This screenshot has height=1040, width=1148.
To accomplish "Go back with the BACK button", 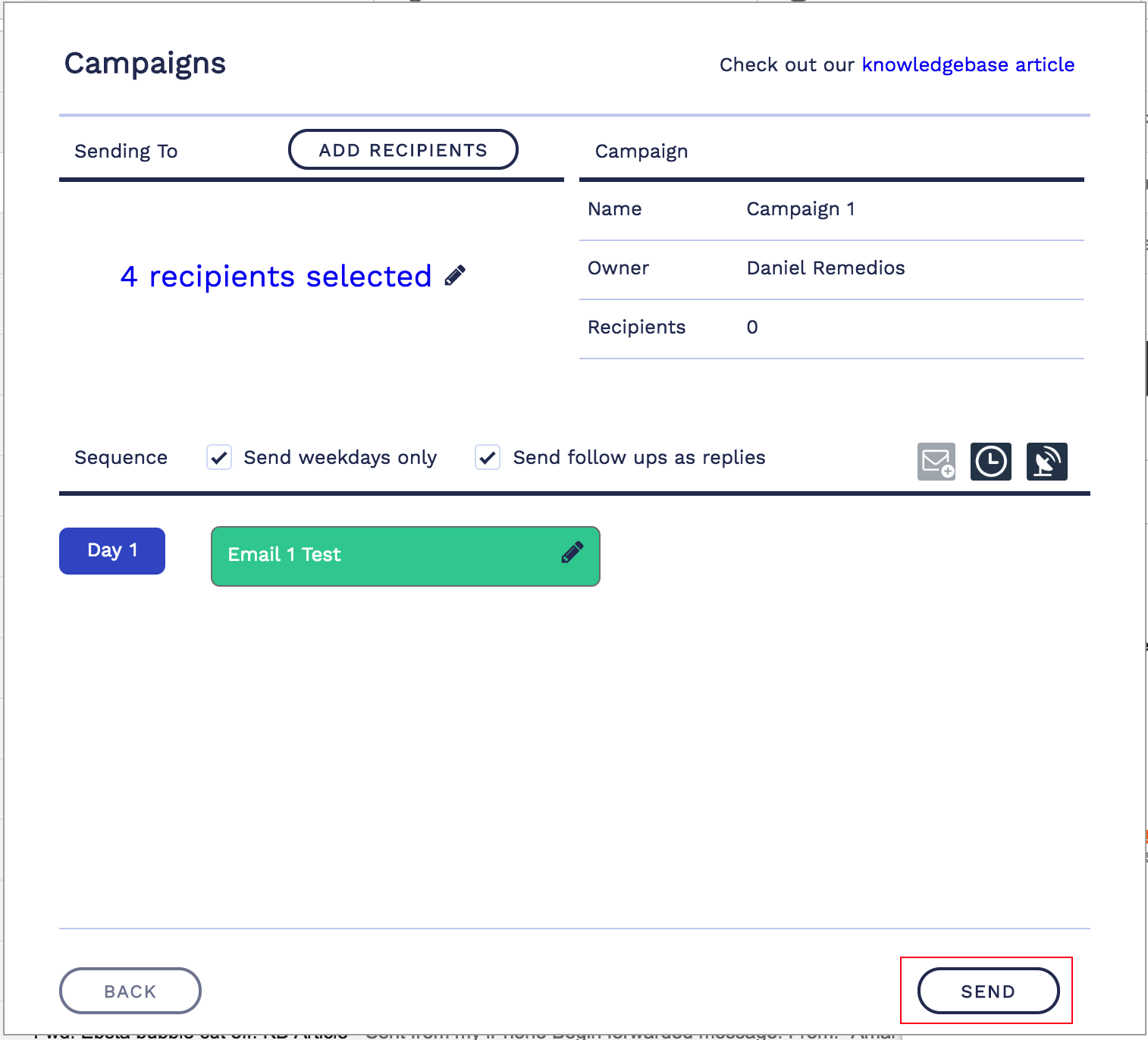I will click(130, 991).
